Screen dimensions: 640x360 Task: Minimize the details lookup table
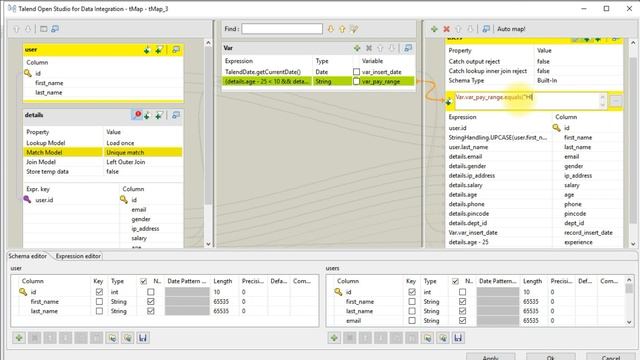[176, 115]
